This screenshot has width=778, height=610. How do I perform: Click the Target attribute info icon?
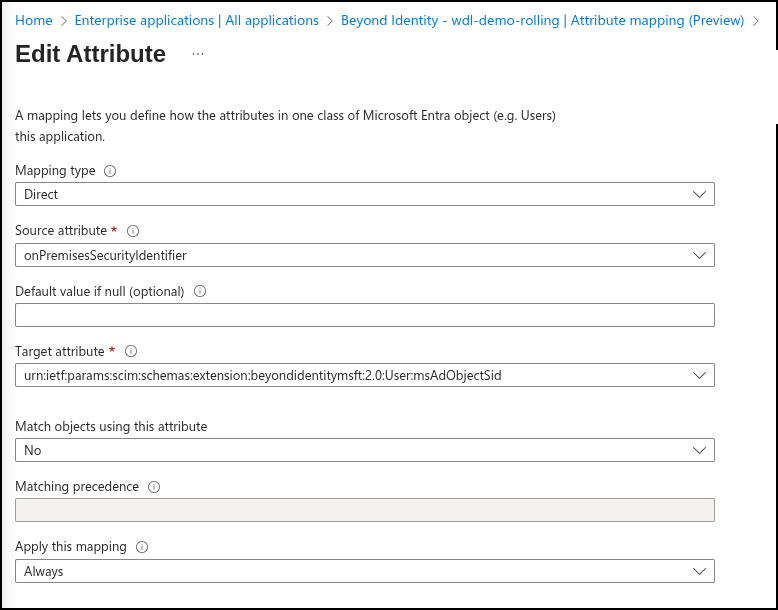(x=131, y=352)
